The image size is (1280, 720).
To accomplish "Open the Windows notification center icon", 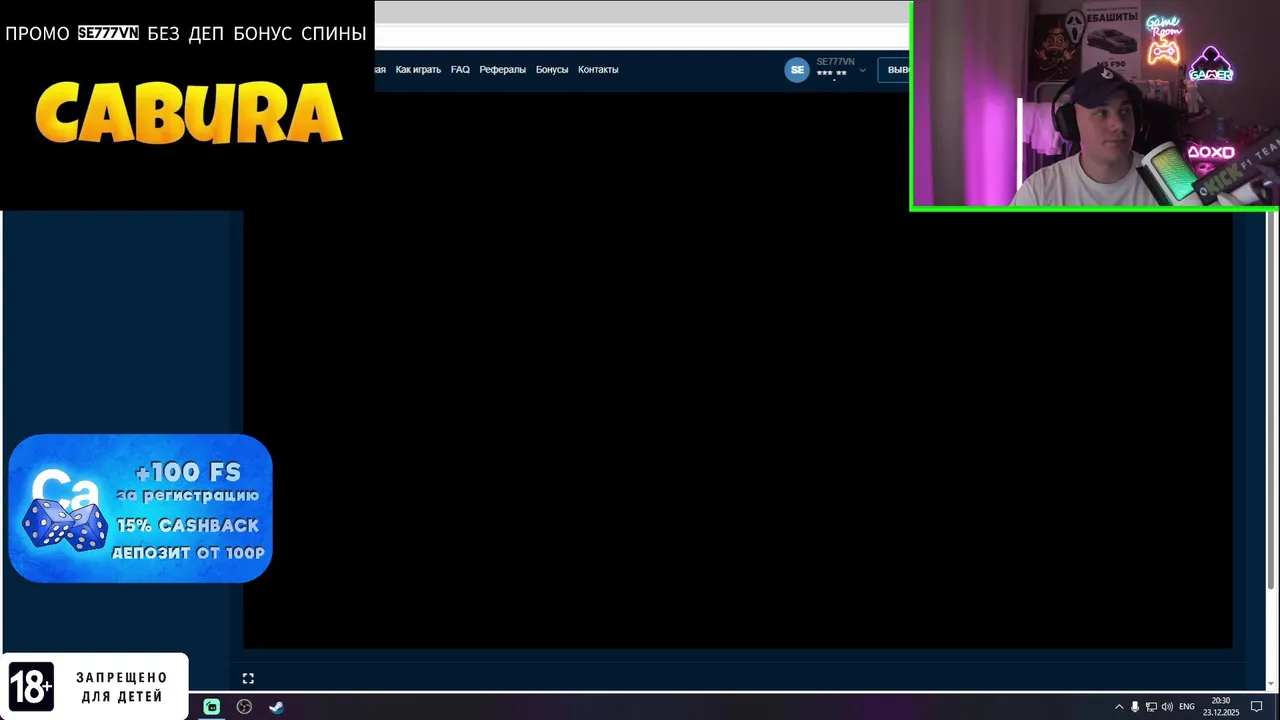I will click(x=1257, y=707).
